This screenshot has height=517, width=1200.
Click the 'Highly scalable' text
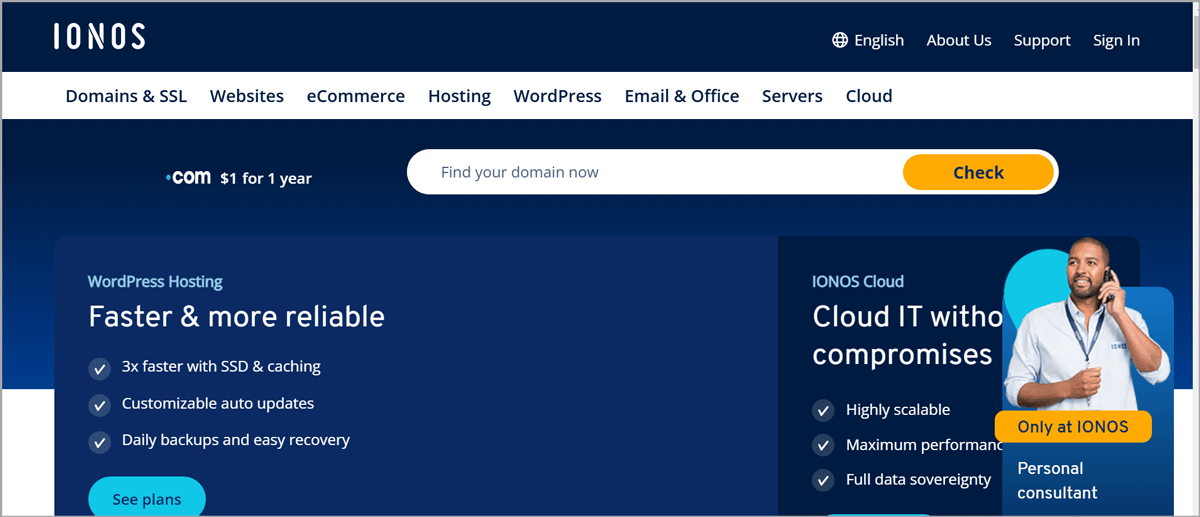point(898,410)
